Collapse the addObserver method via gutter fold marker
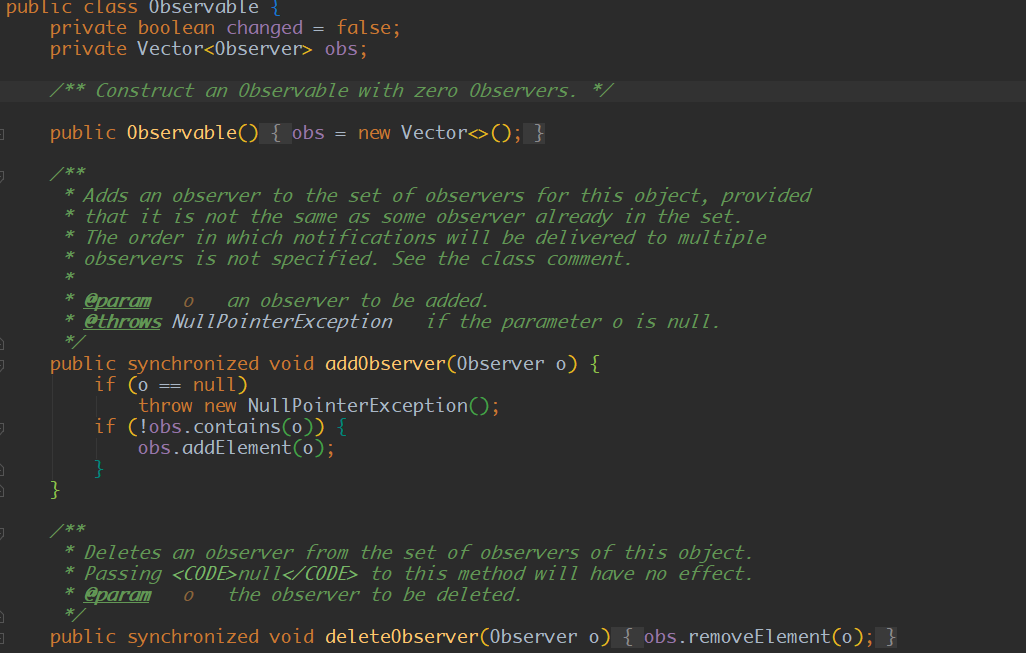This screenshot has height=653, width=1026. pos(2,365)
